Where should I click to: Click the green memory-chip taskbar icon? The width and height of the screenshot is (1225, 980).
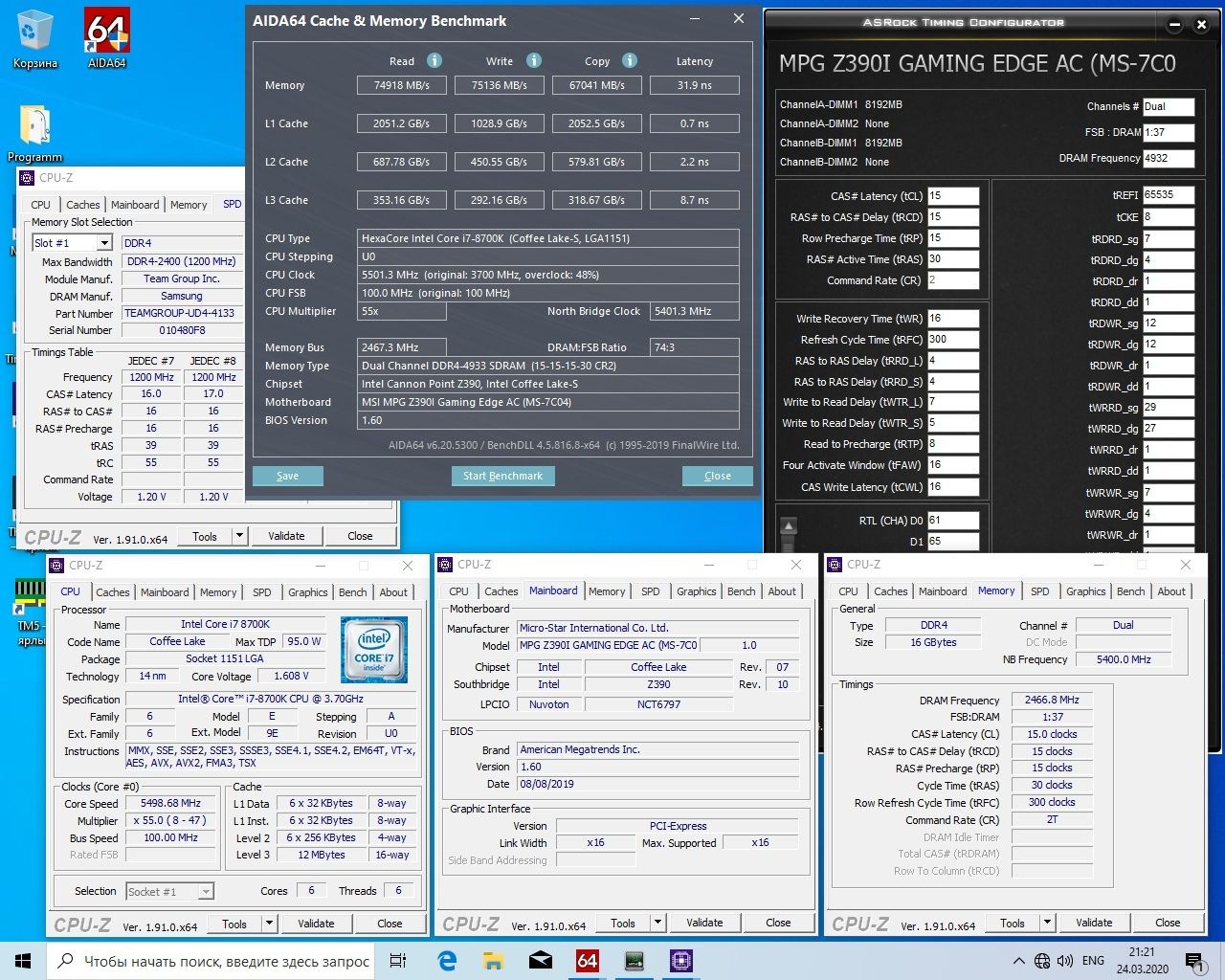634,961
